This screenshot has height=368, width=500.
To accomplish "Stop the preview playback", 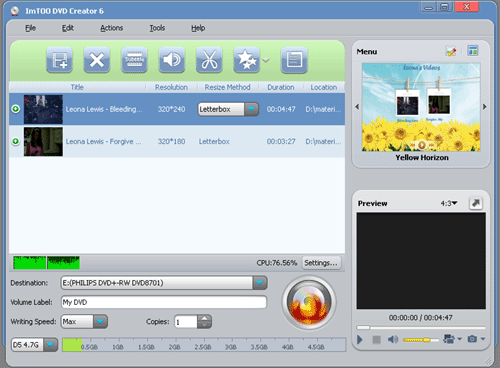I will pos(376,340).
